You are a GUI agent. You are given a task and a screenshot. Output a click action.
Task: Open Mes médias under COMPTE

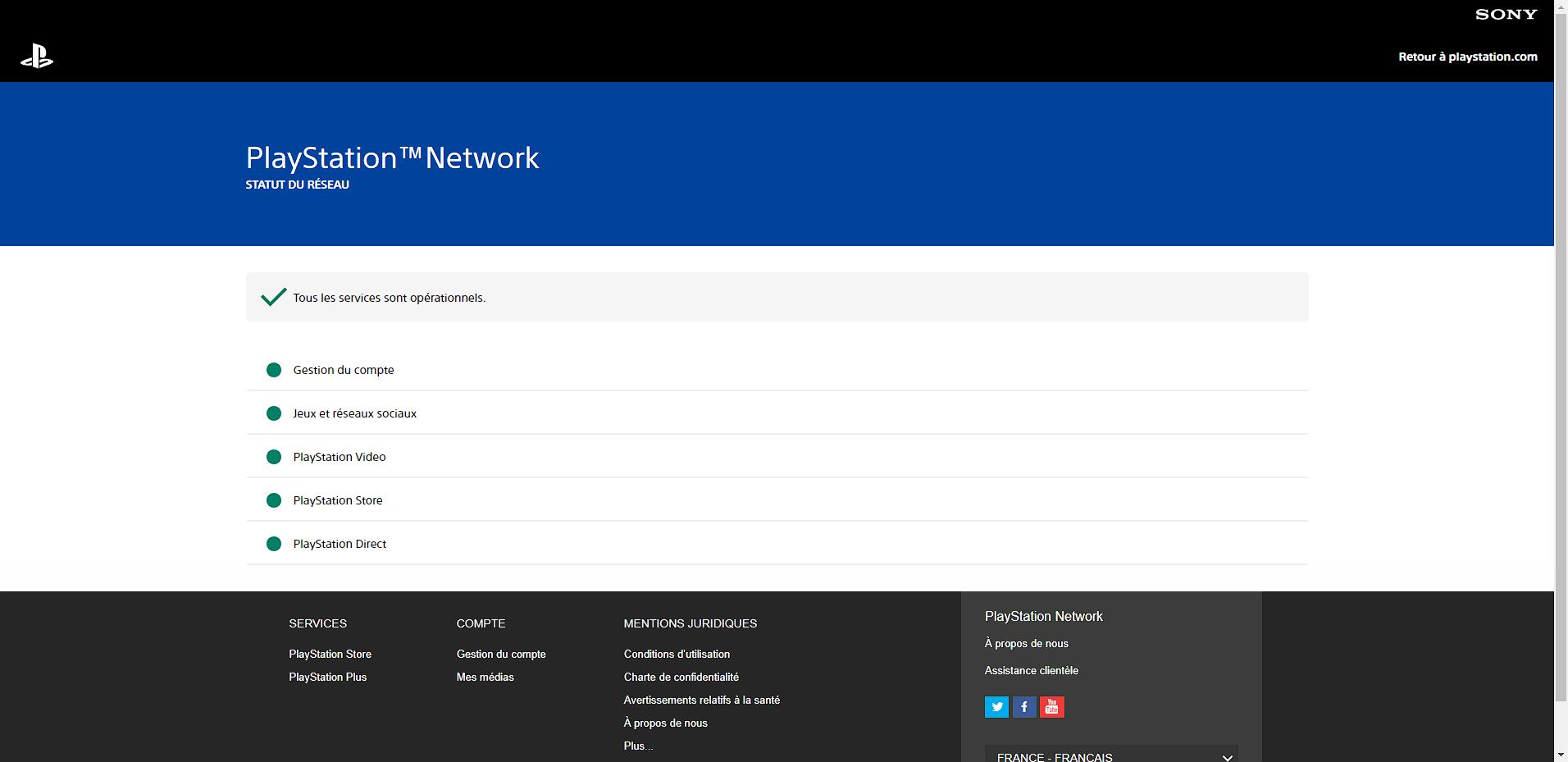click(x=485, y=677)
